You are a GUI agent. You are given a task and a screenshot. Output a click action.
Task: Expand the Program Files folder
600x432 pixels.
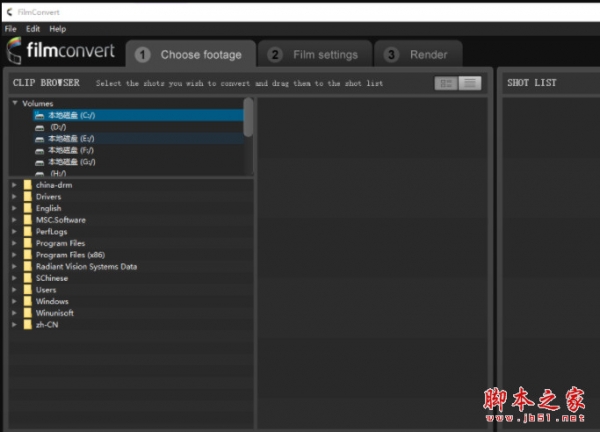pos(14,243)
